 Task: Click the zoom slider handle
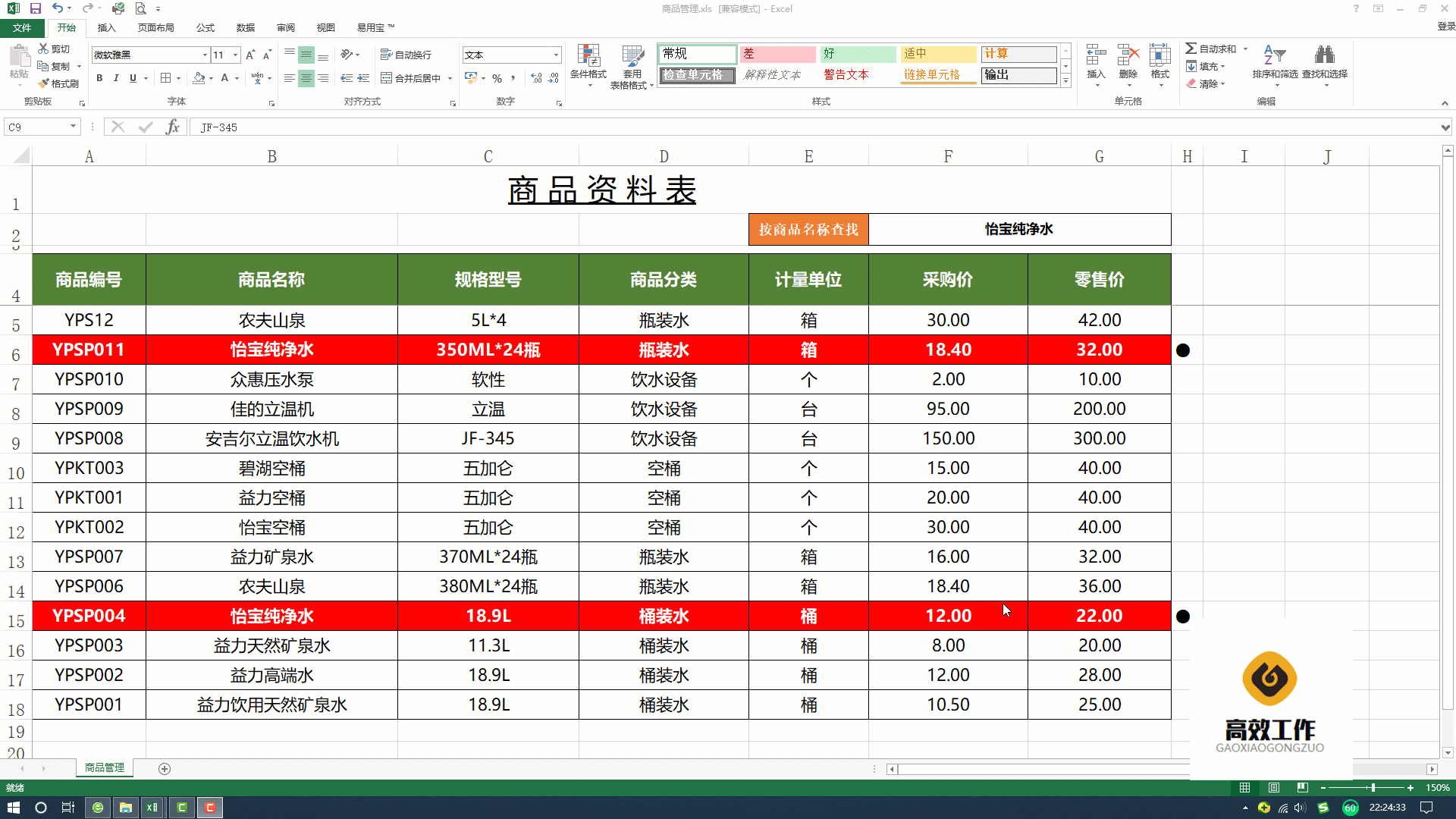tap(1373, 788)
